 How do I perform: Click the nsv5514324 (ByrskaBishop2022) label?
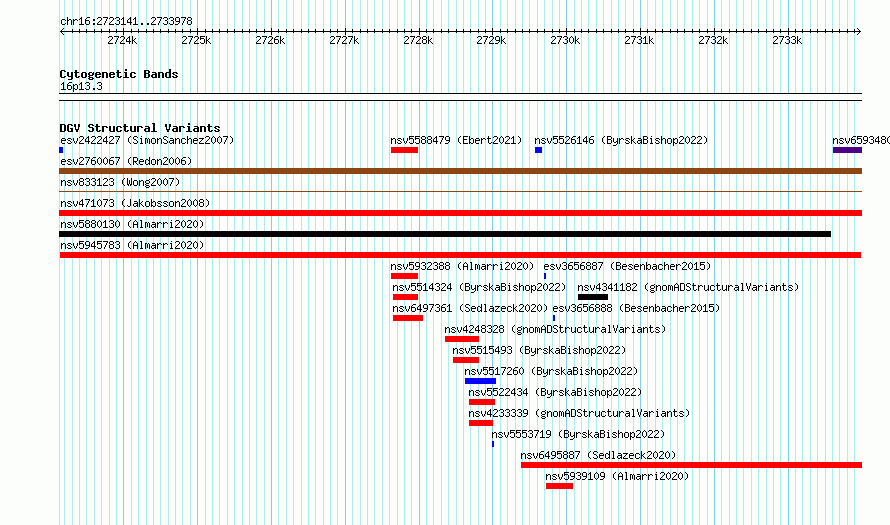(x=479, y=287)
